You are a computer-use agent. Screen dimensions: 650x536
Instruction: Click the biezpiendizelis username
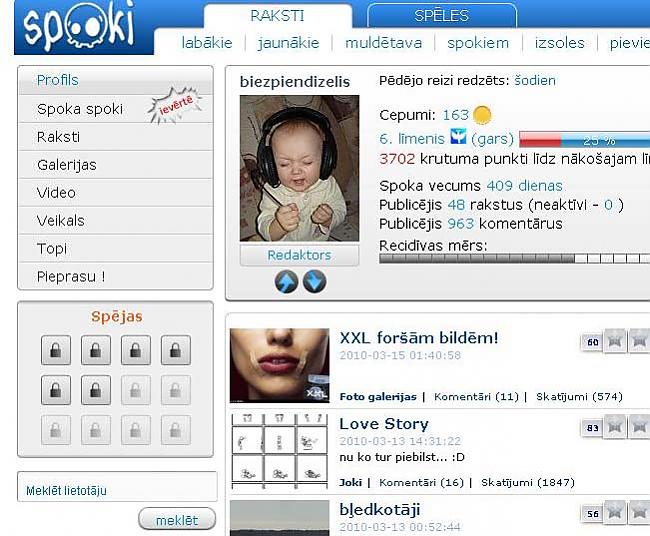tap(295, 82)
